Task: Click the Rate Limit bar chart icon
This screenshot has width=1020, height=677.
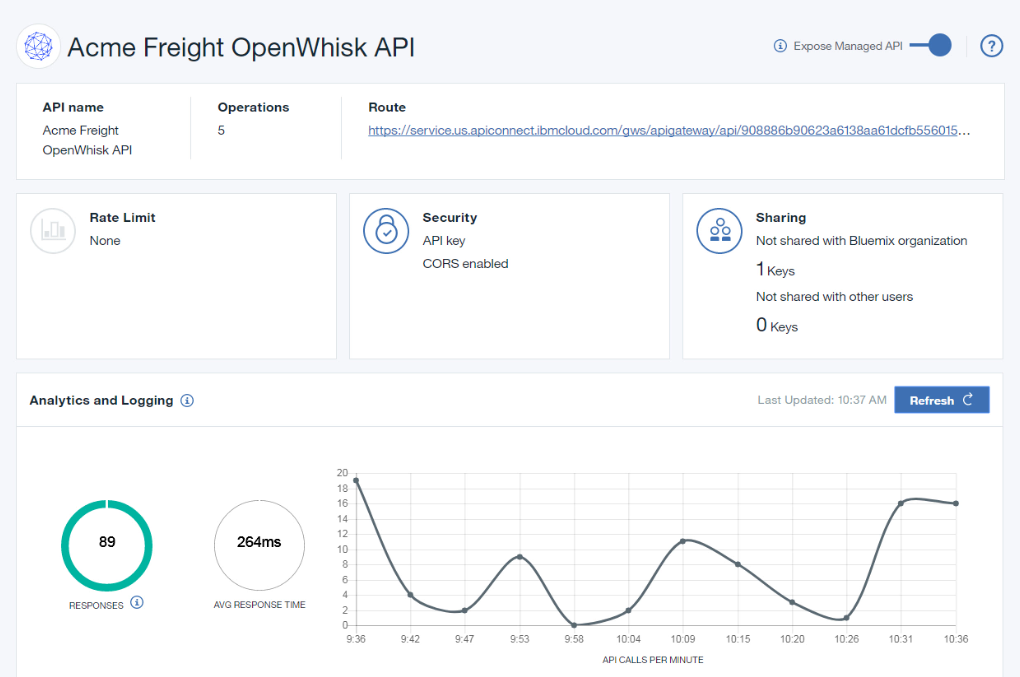Action: point(53,230)
